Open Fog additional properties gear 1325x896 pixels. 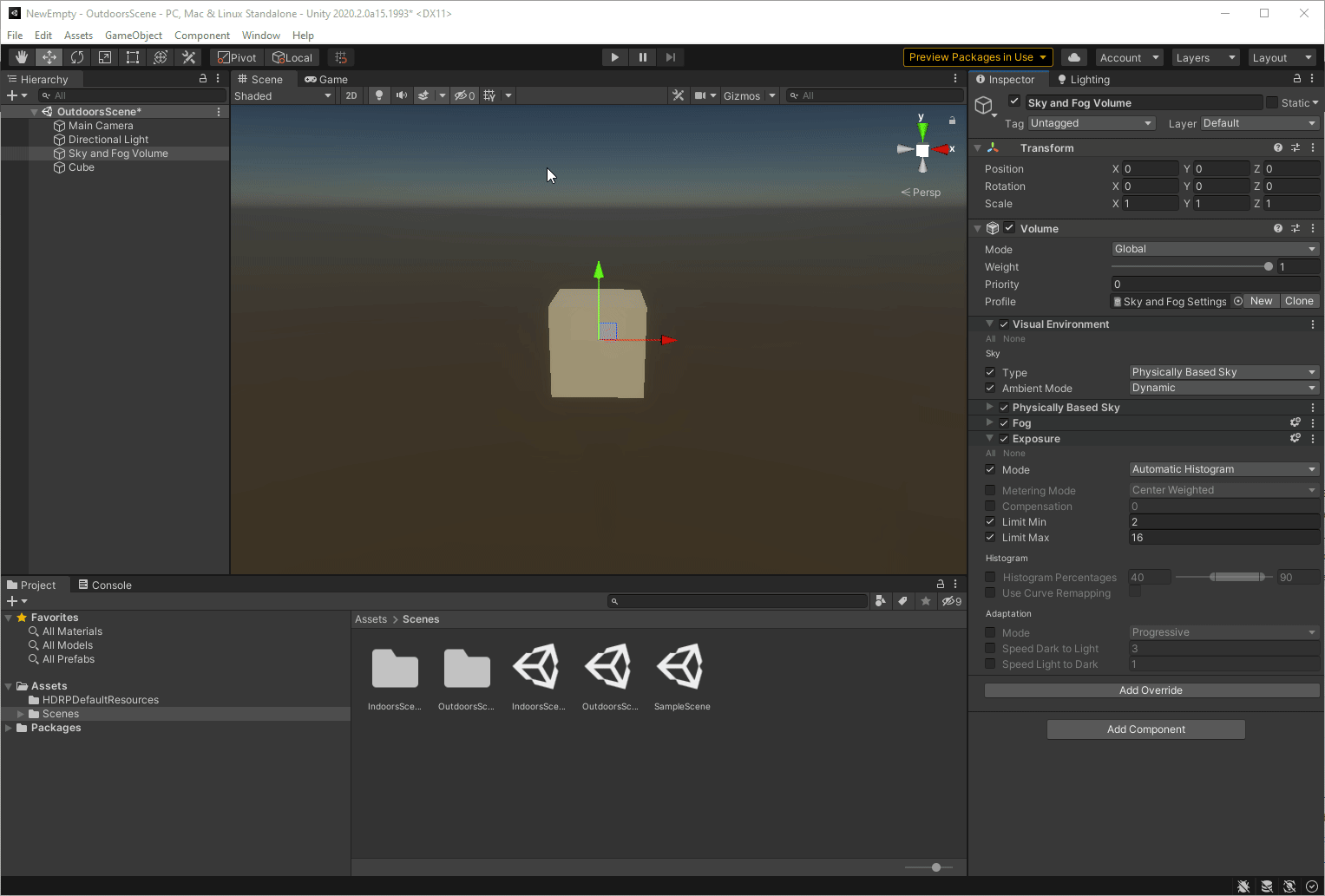pos(1295,423)
